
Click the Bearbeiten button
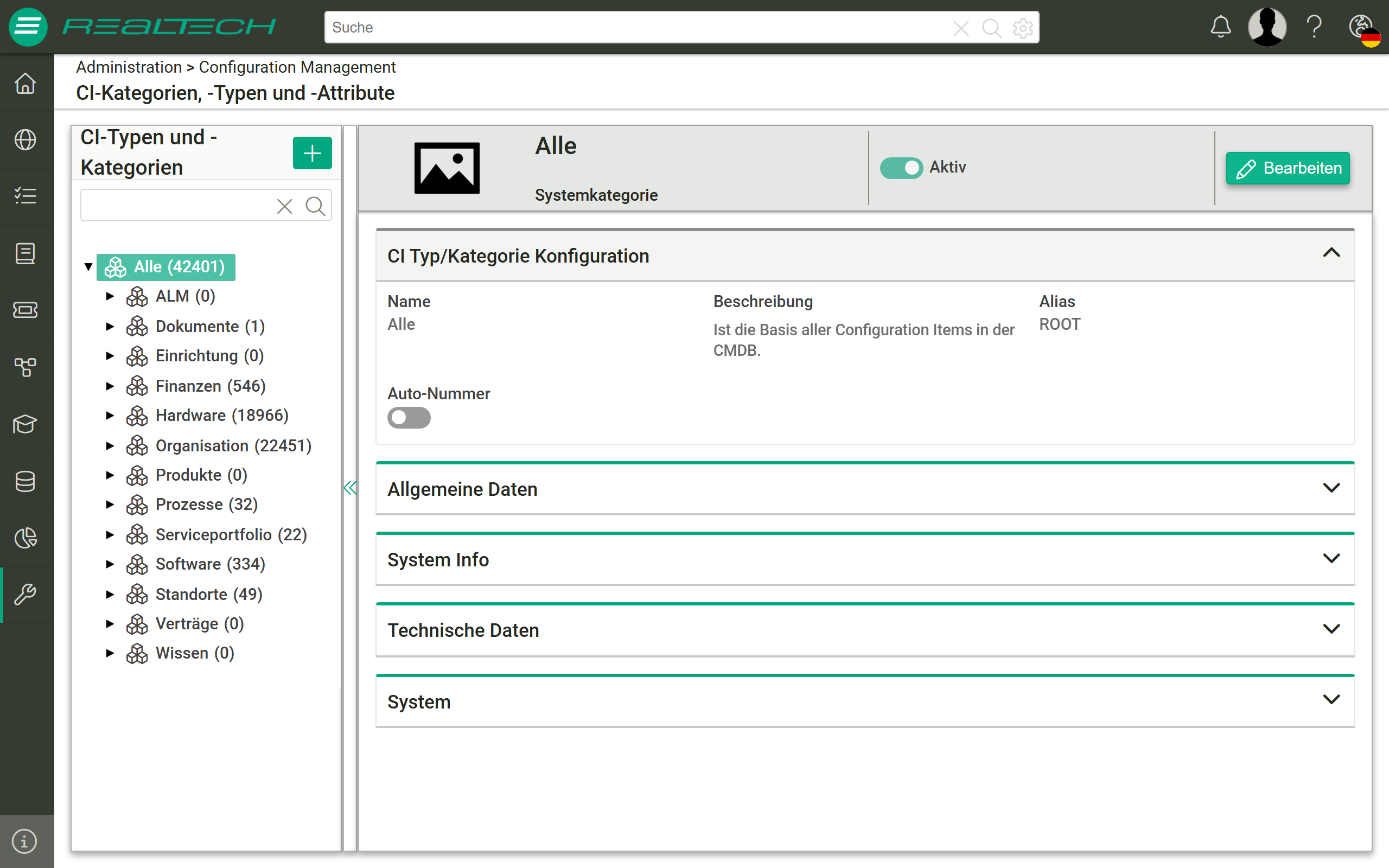coord(1288,168)
